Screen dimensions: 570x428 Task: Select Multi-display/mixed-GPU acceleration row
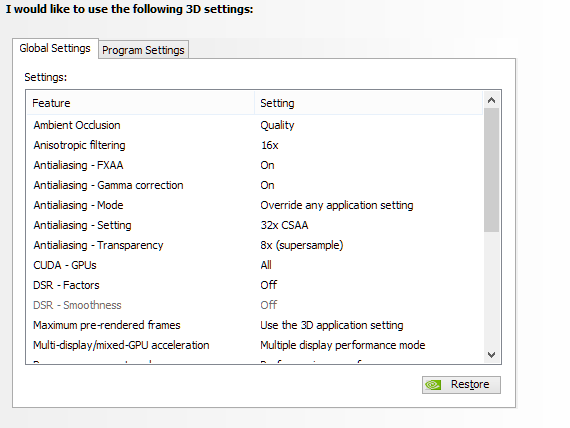click(254, 345)
